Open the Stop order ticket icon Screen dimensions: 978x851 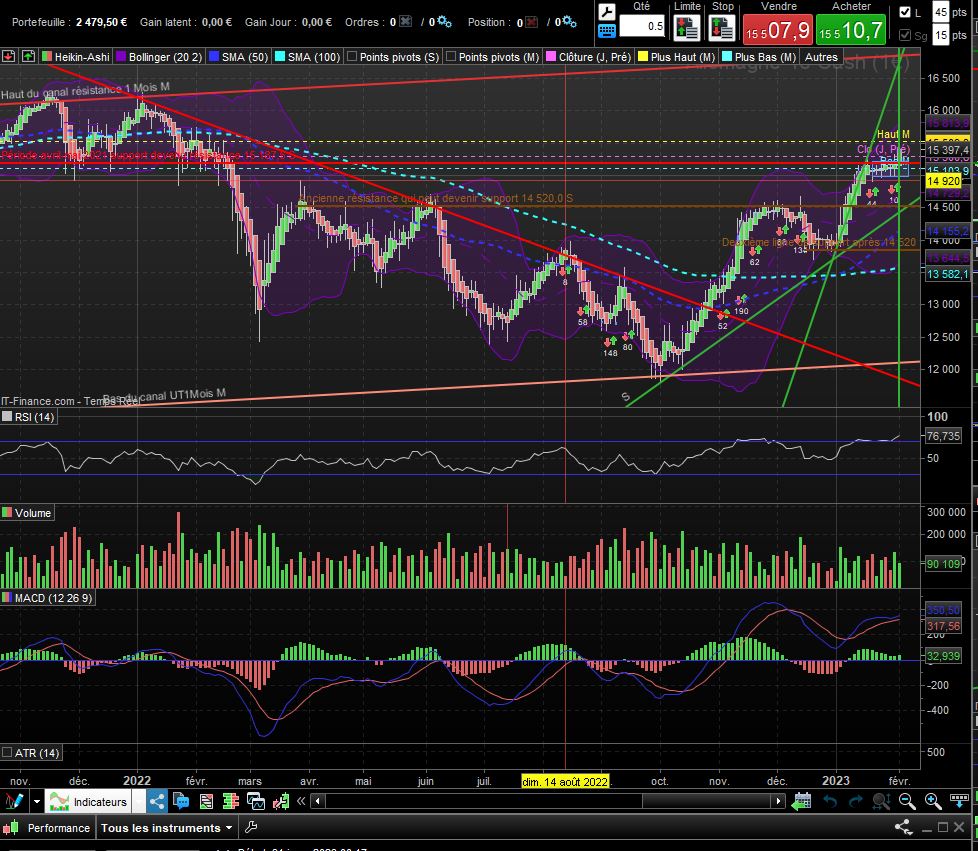click(722, 28)
